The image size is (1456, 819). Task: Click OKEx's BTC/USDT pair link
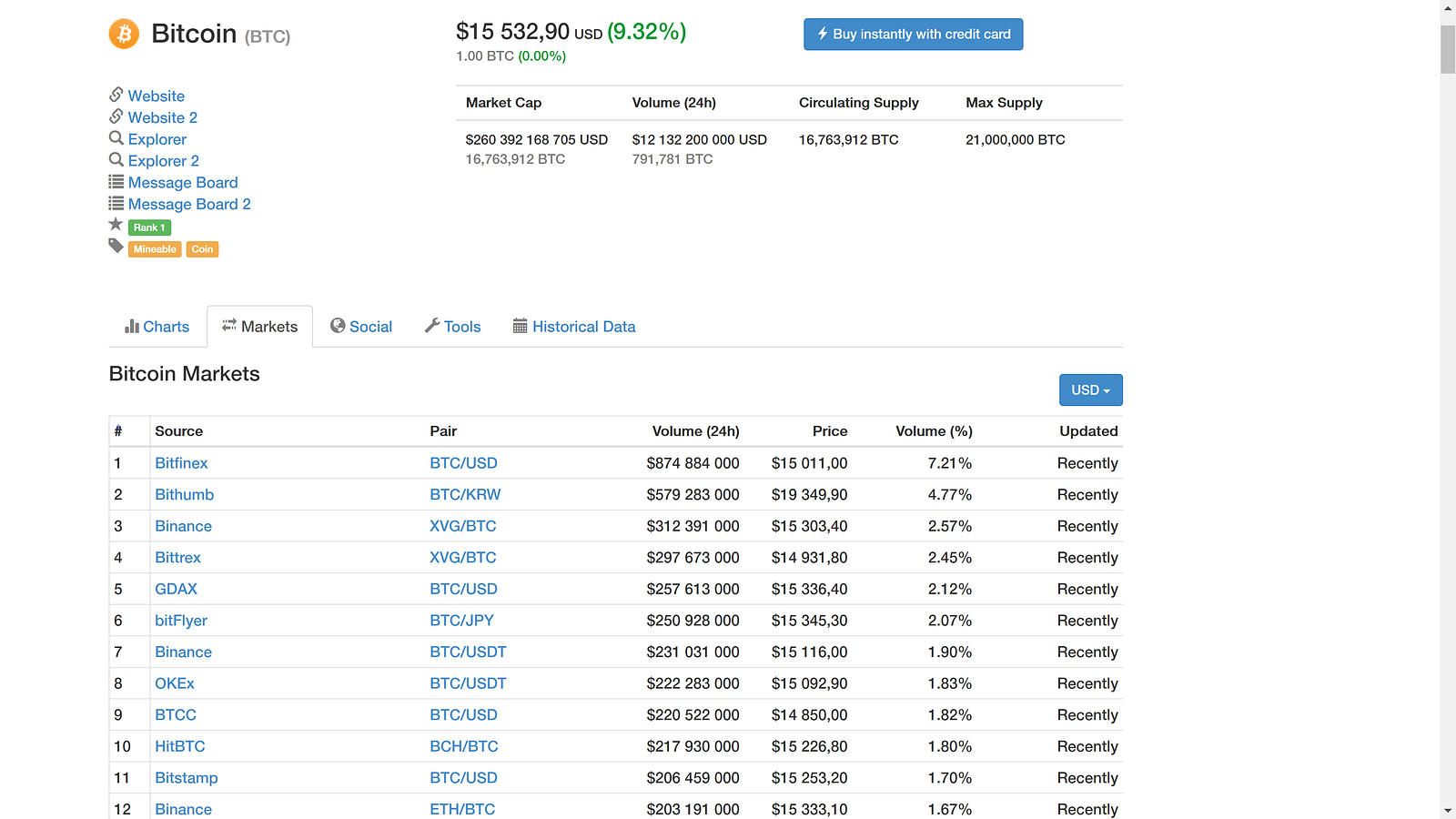[468, 683]
